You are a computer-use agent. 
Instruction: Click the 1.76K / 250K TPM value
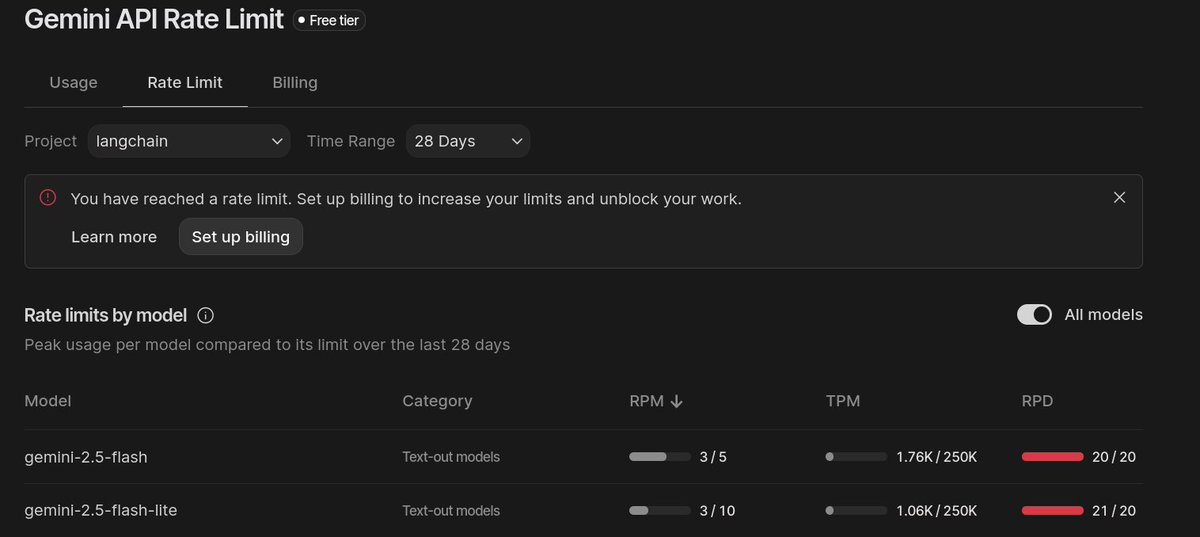[936, 457]
